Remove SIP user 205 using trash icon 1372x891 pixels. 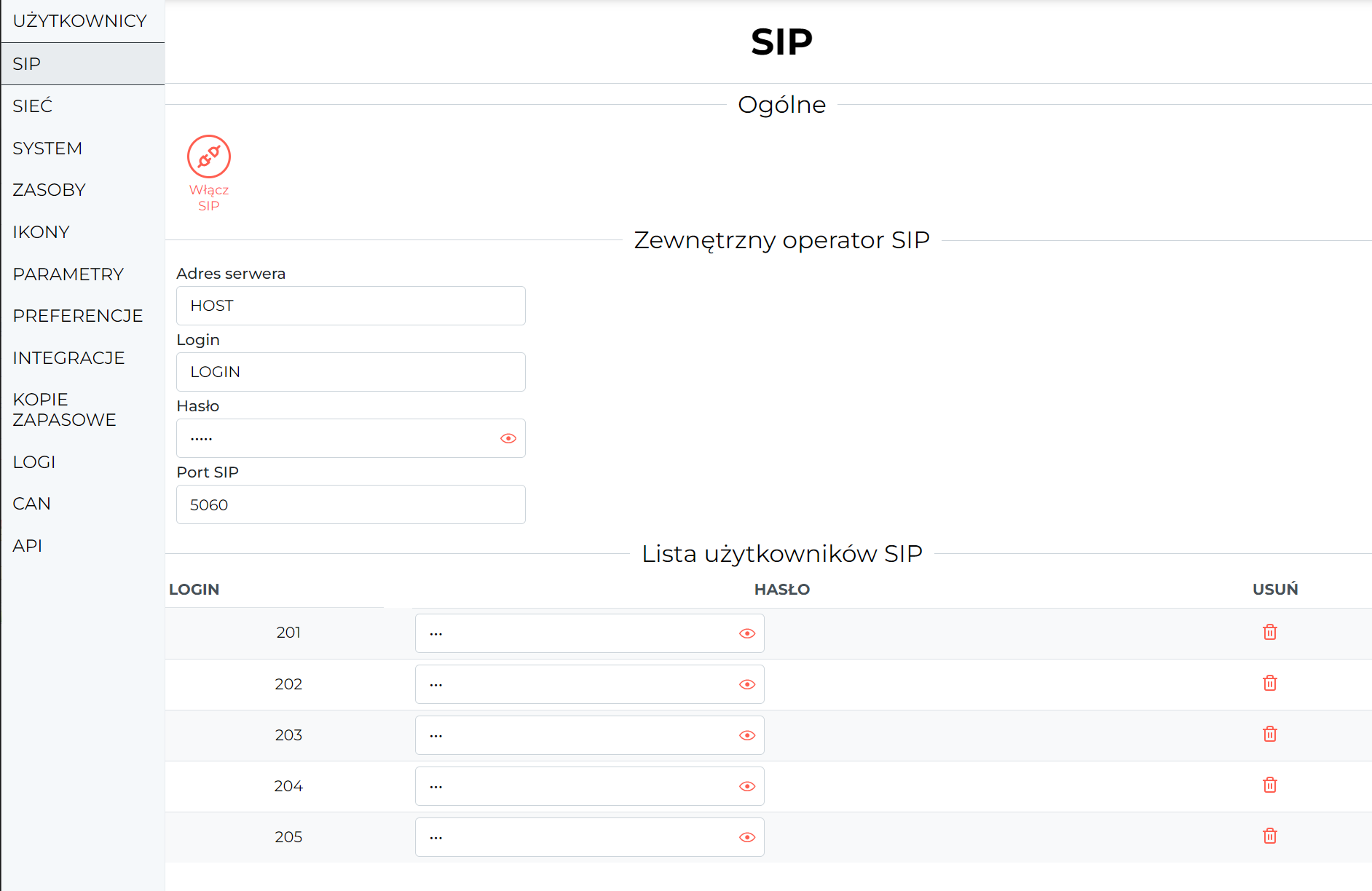pyautogui.click(x=1270, y=836)
